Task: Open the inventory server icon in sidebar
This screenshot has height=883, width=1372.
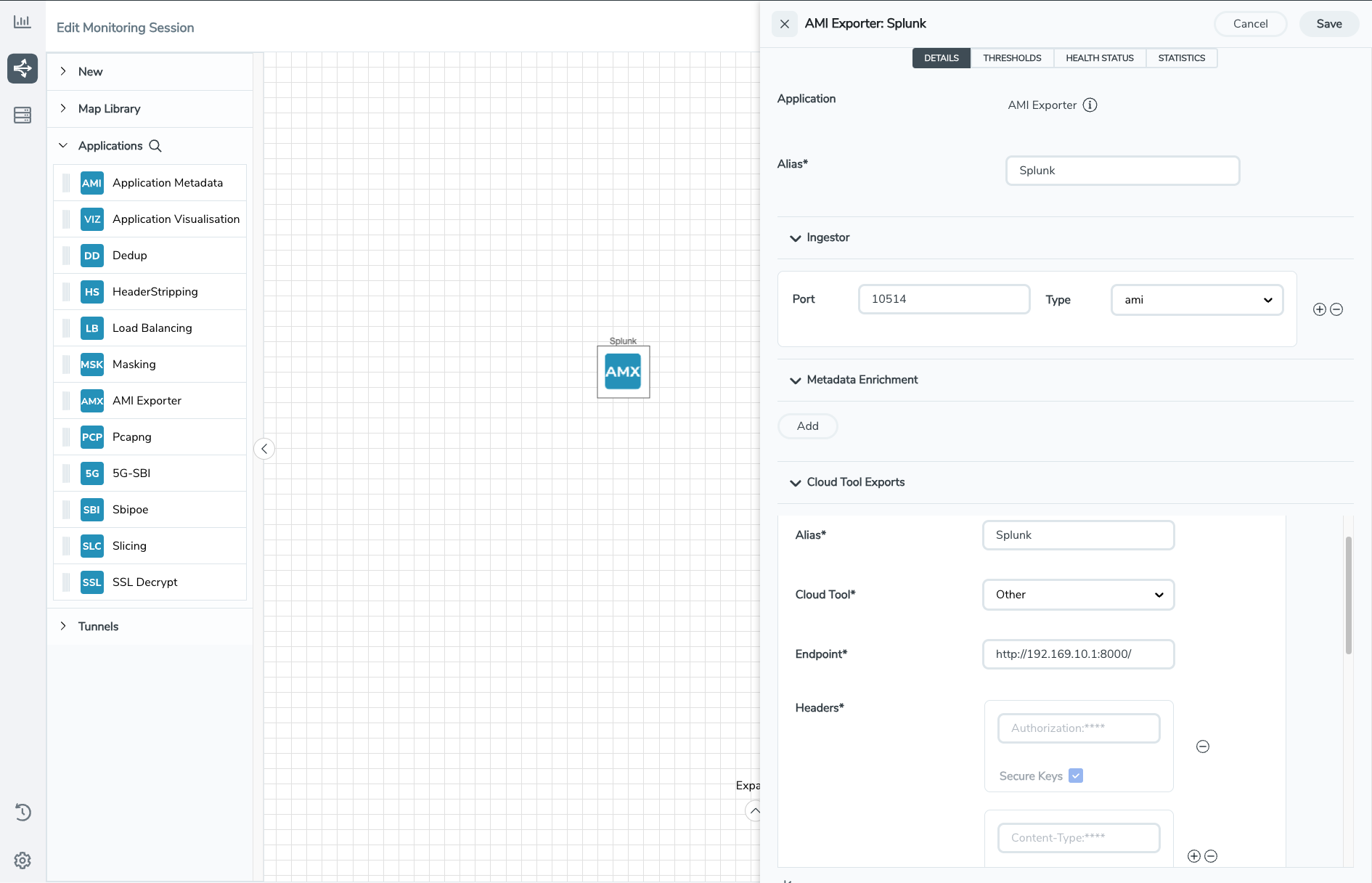Action: tap(23, 115)
